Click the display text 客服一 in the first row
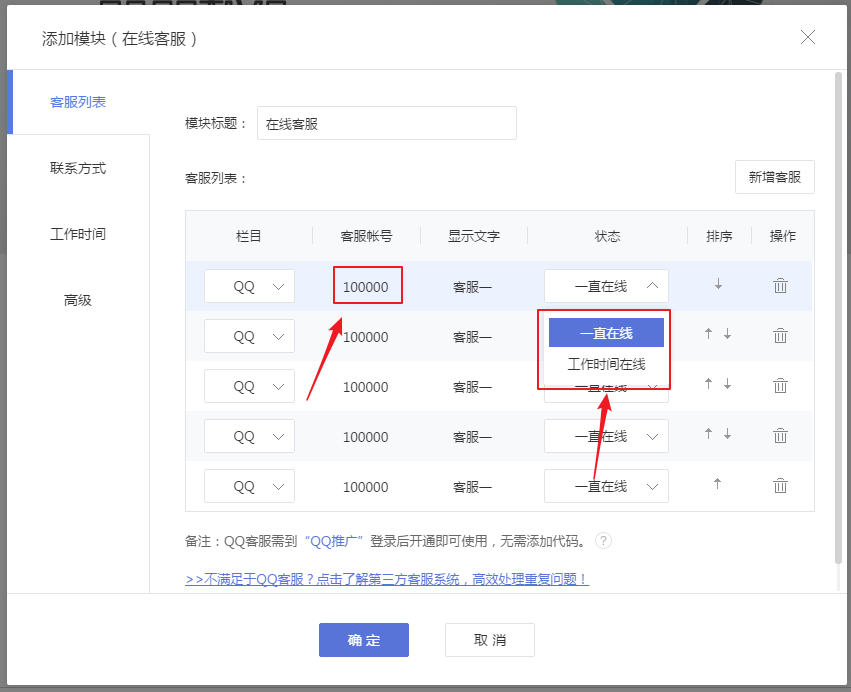This screenshot has width=851, height=692. pyautogui.click(x=473, y=287)
